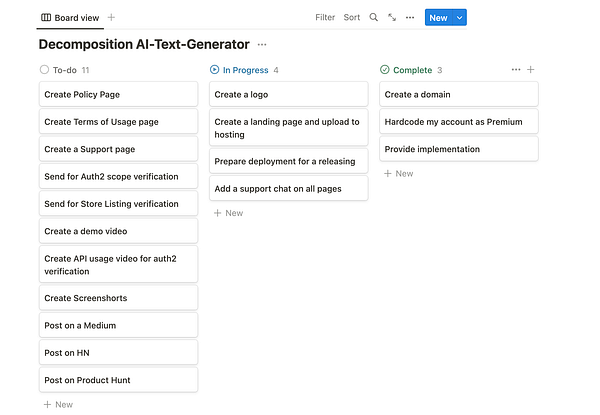Click the In Progress status icon

coord(215,70)
